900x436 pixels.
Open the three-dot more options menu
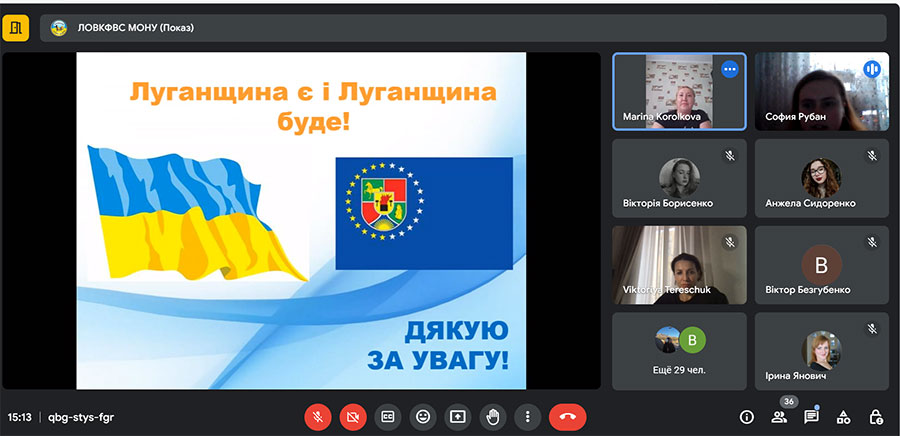point(528,417)
